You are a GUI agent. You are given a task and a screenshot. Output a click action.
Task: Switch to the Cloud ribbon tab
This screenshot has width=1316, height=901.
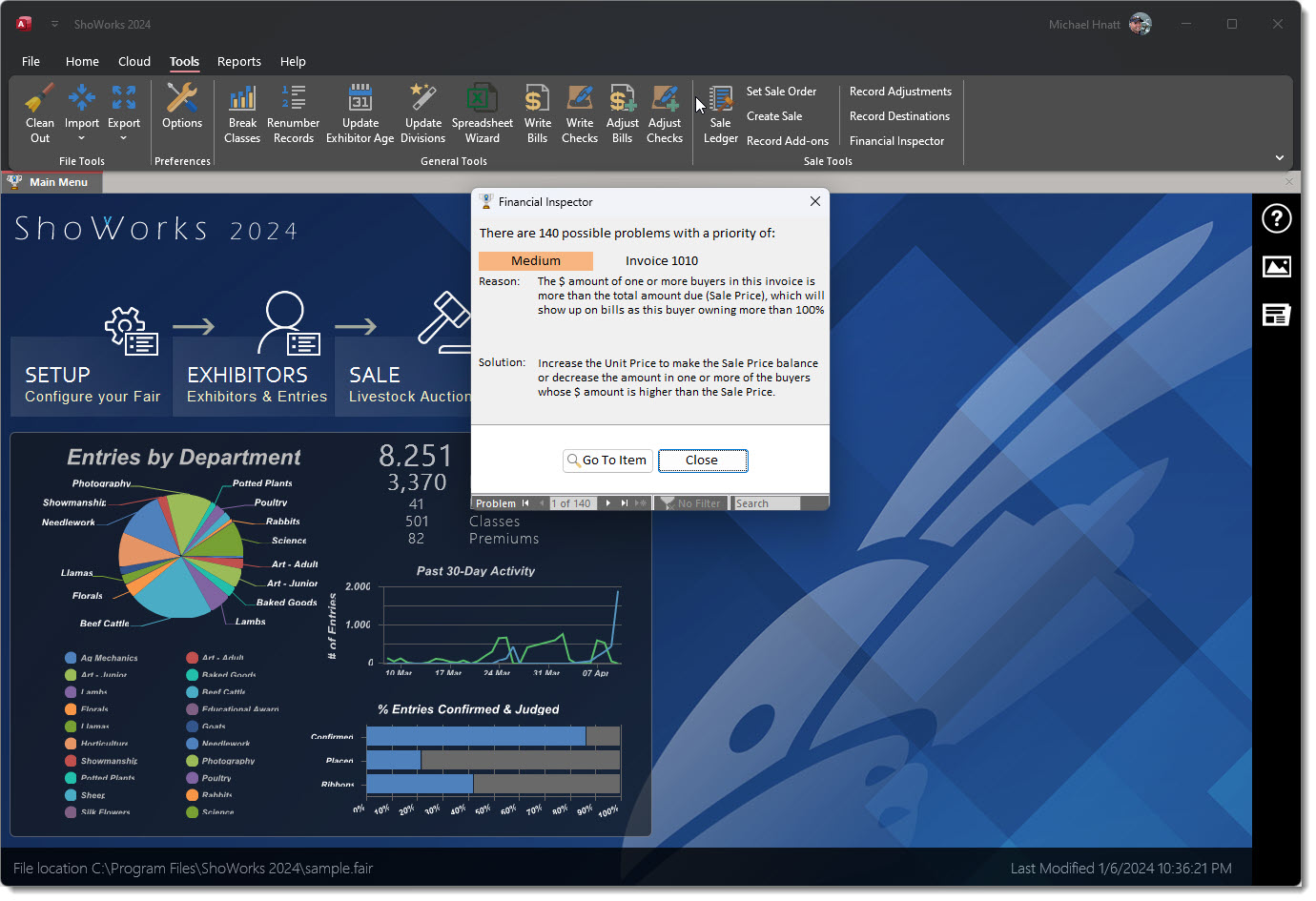[134, 61]
